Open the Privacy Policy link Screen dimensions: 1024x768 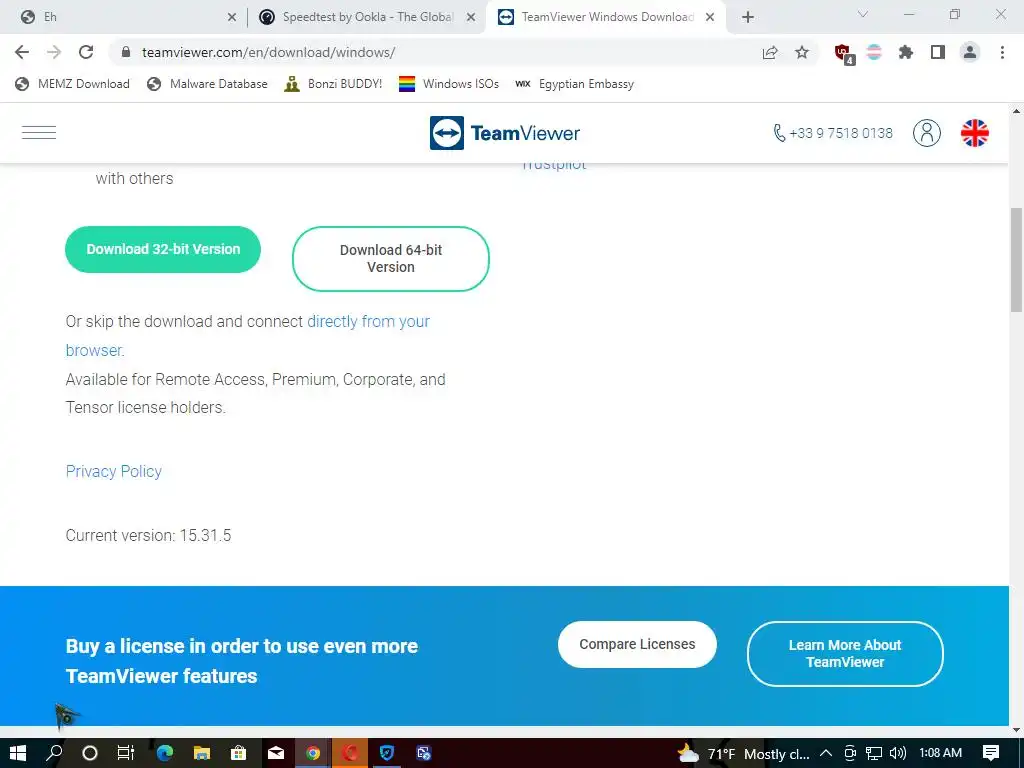[x=114, y=472]
